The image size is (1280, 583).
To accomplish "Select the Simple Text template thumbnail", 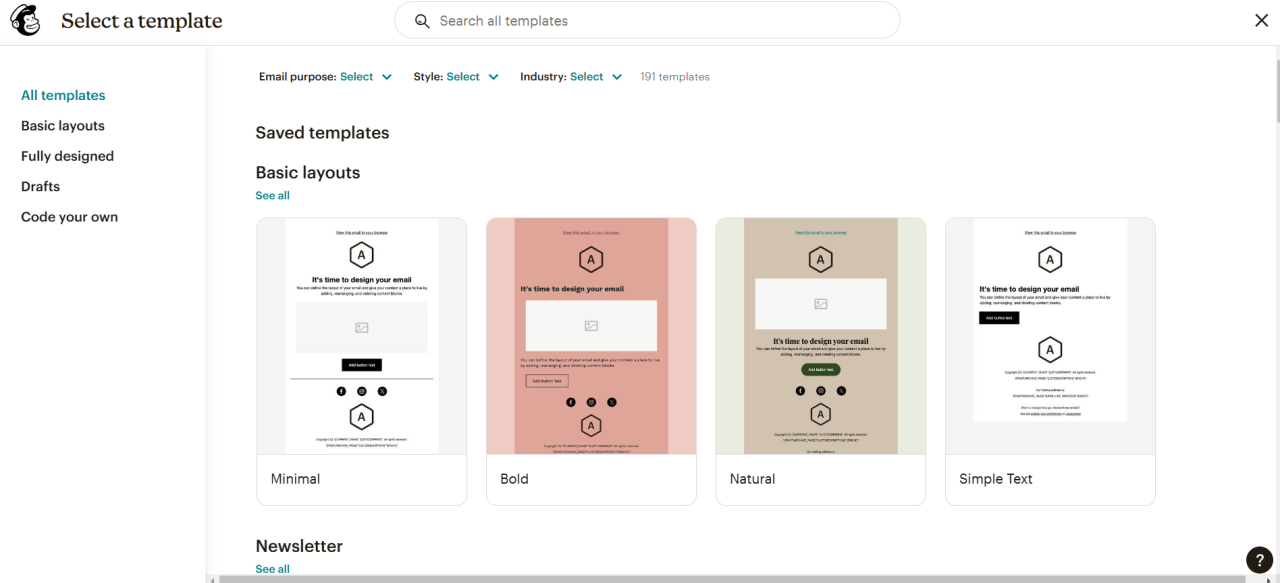I will [x=1050, y=335].
